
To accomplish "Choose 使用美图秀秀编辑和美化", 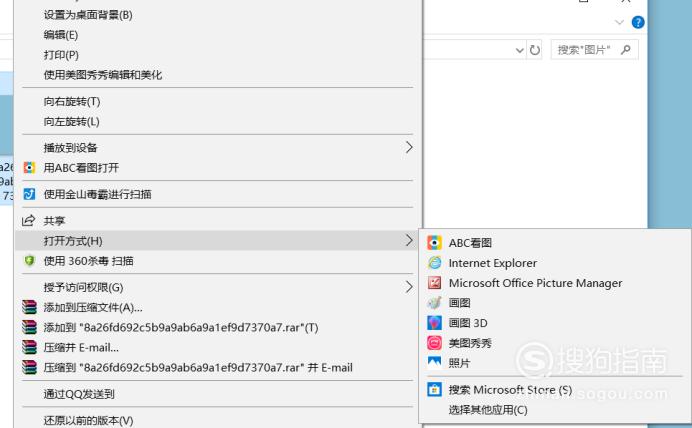I will (x=103, y=75).
